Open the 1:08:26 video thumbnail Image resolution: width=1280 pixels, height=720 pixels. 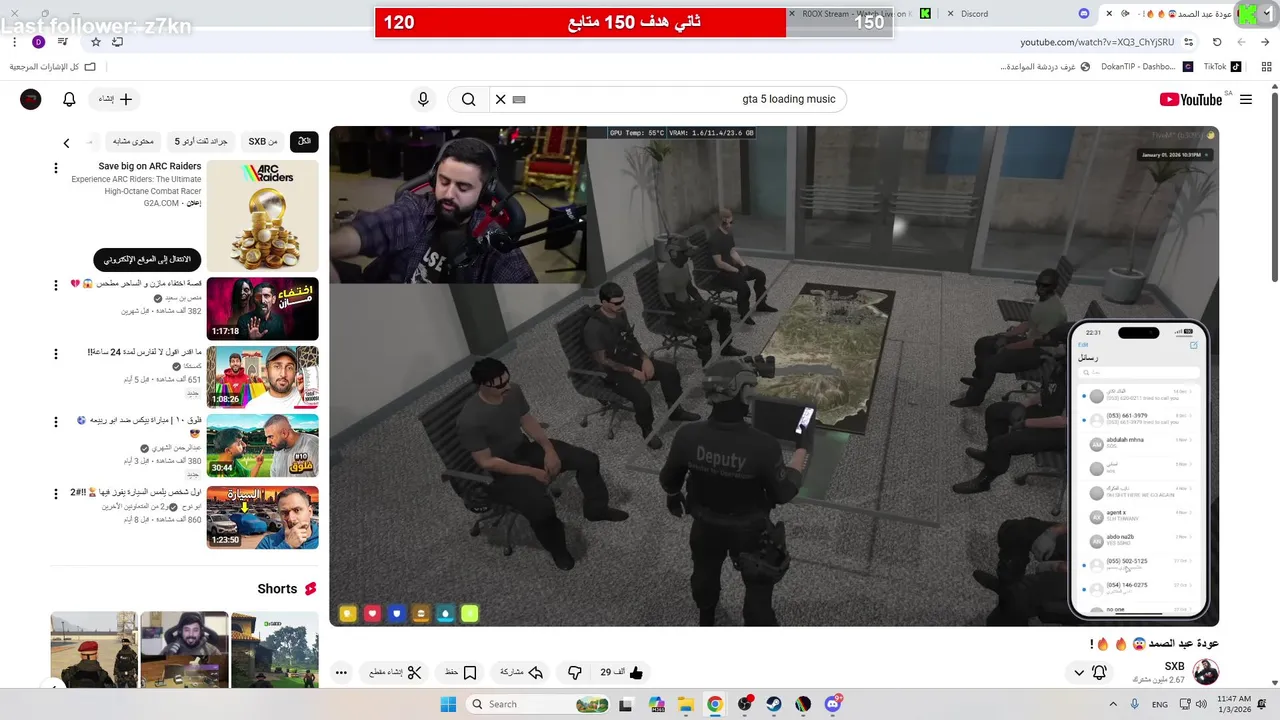pos(263,377)
